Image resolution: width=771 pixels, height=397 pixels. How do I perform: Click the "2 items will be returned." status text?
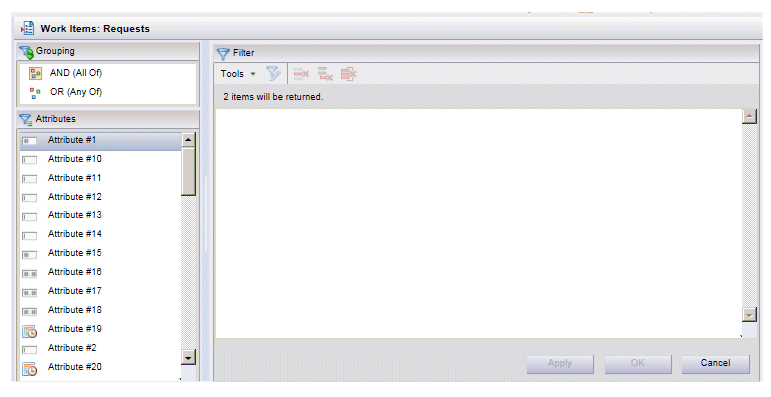click(x=273, y=97)
